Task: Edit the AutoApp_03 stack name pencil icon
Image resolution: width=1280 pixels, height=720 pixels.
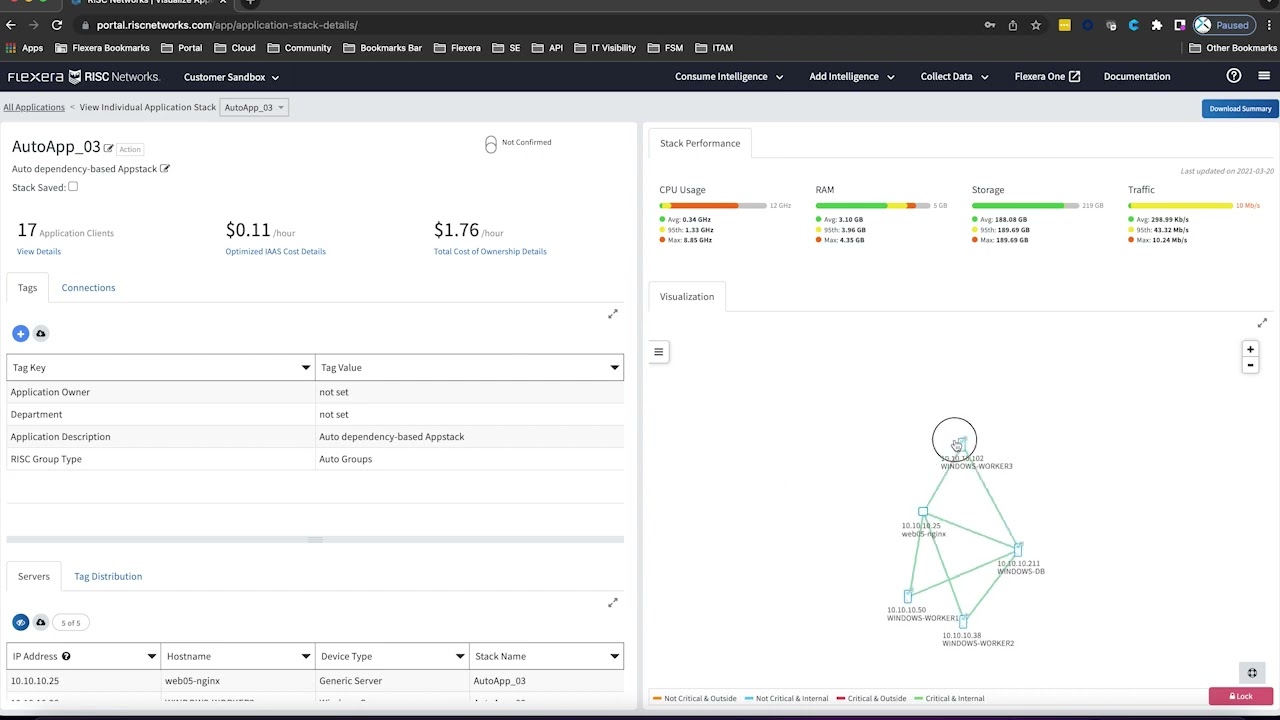Action: pos(109,148)
